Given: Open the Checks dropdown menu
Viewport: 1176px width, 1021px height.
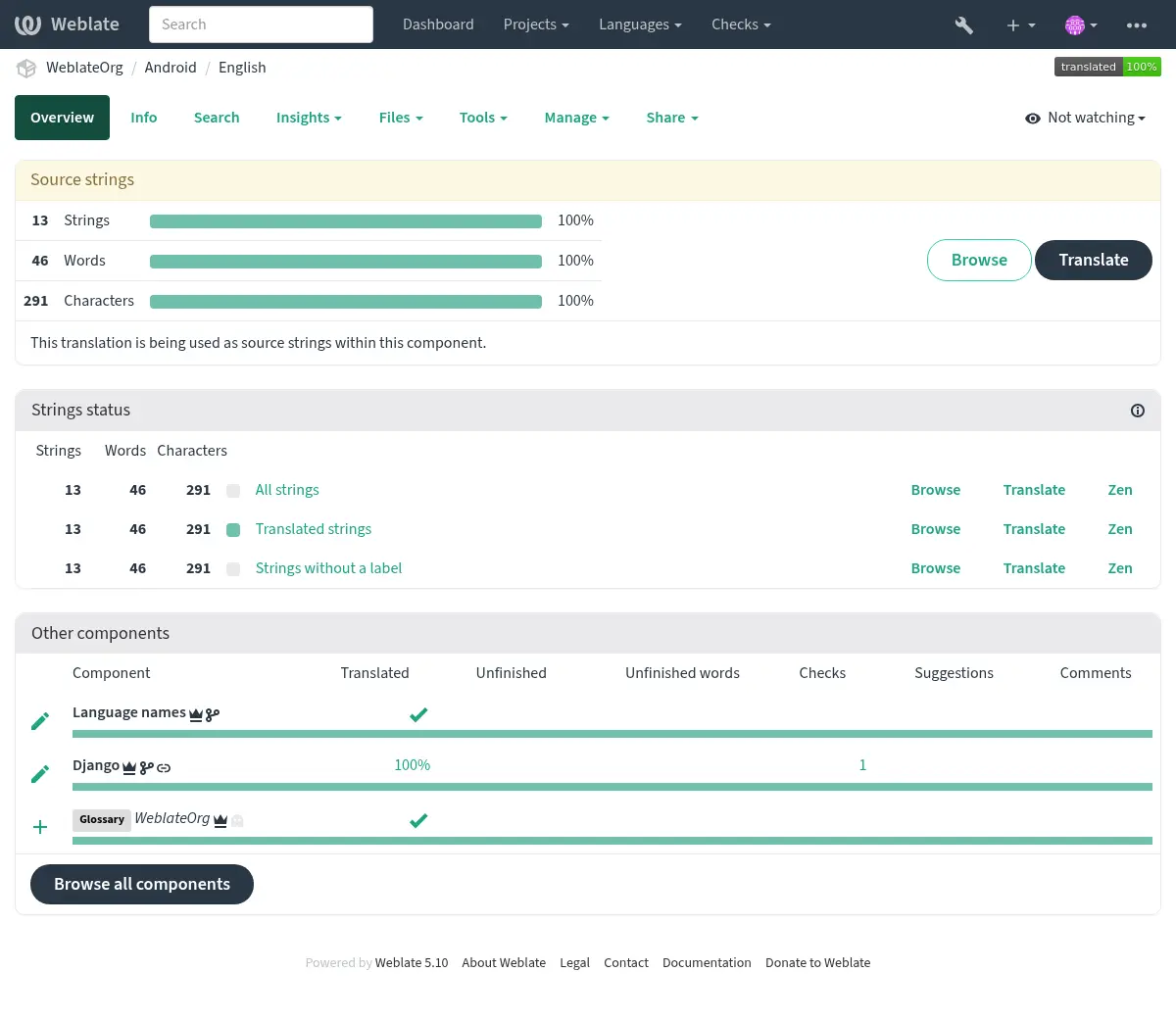Looking at the screenshot, I should pyautogui.click(x=741, y=24).
